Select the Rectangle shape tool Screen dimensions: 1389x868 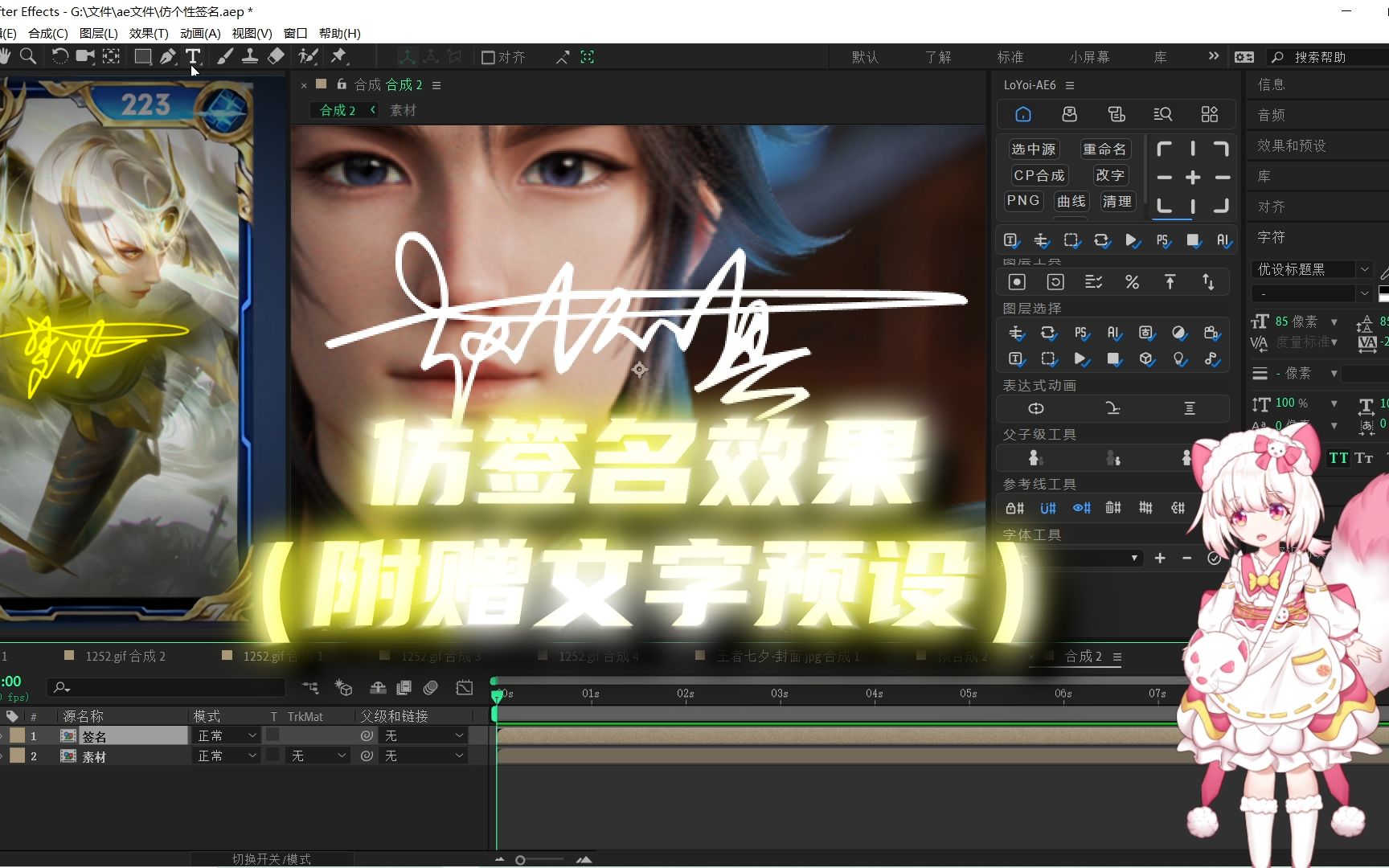142,56
